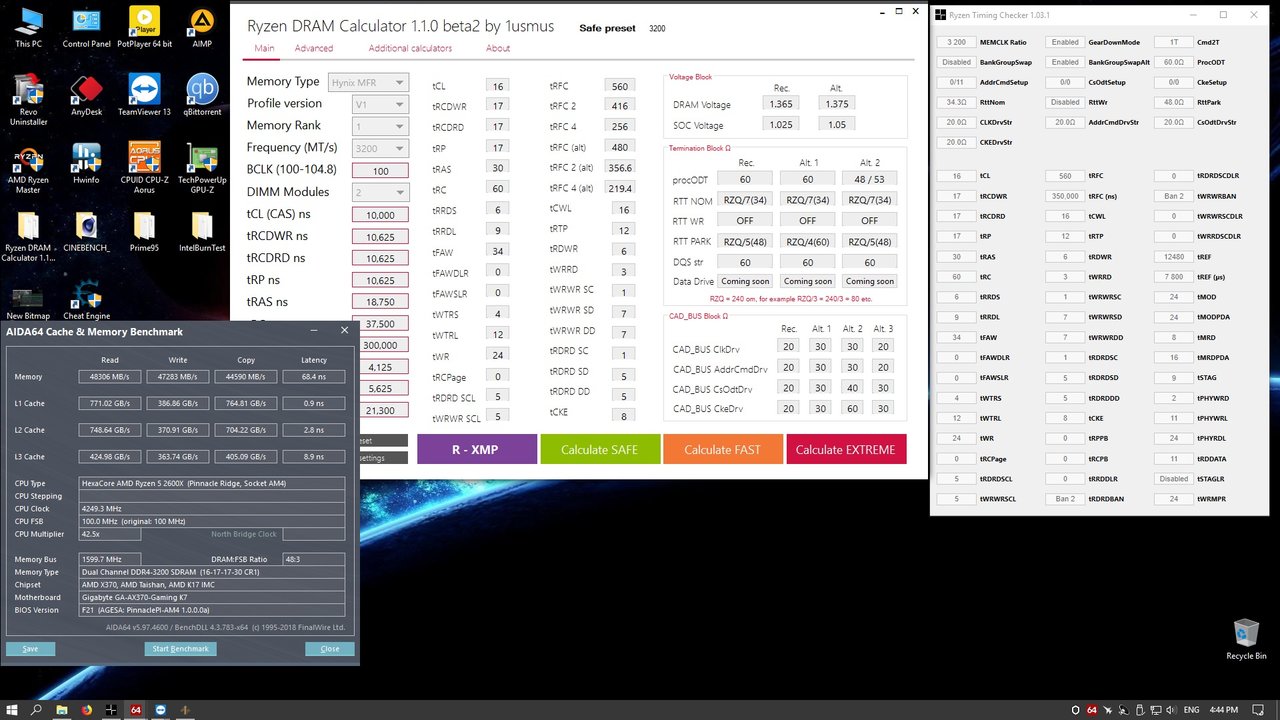The height and width of the screenshot is (720, 1280).
Task: Click Memory Latency value 68.4 ns
Action: click(314, 377)
